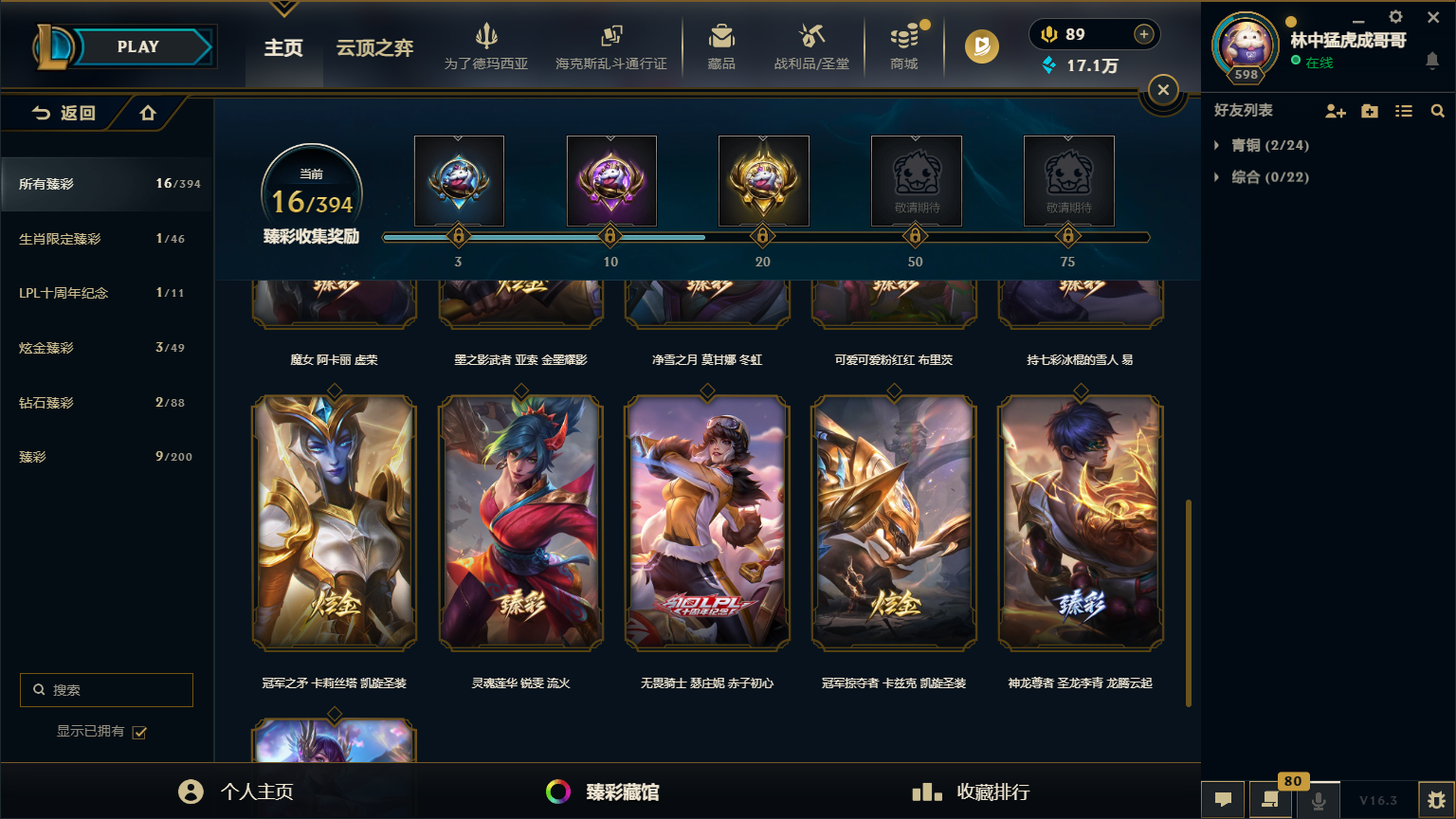
Task: Click the 搜索 search field
Action: click(106, 690)
